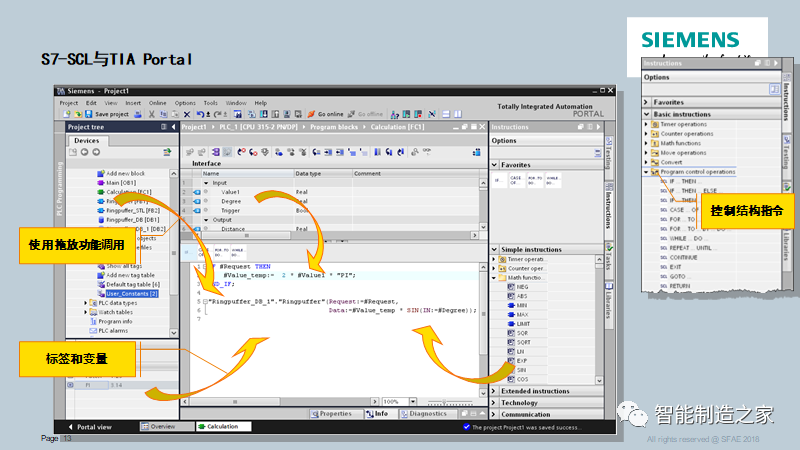Open the Online menu
This screenshot has width=800, height=450.
(x=157, y=103)
